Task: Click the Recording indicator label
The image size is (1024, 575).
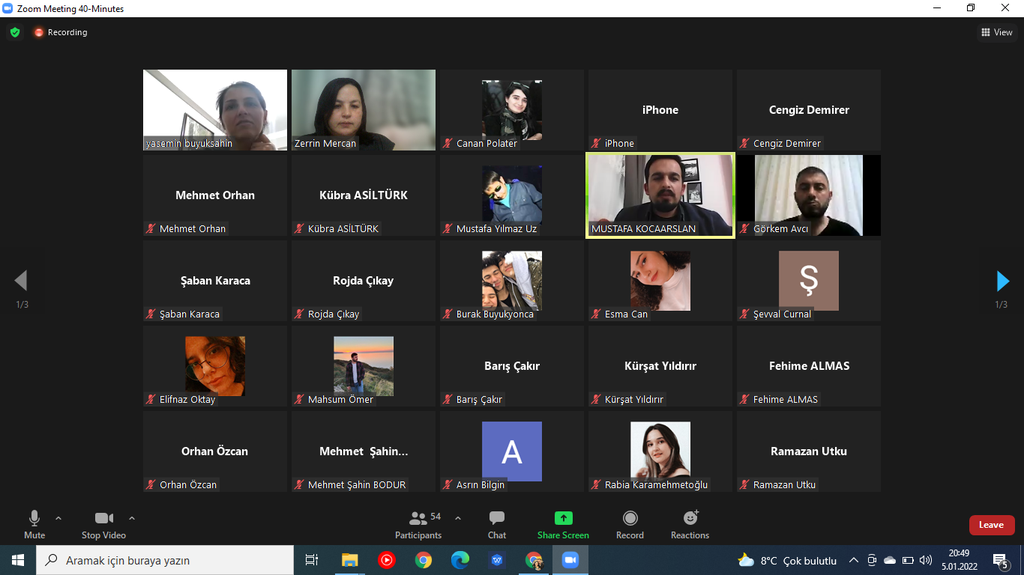Action: 61,32
